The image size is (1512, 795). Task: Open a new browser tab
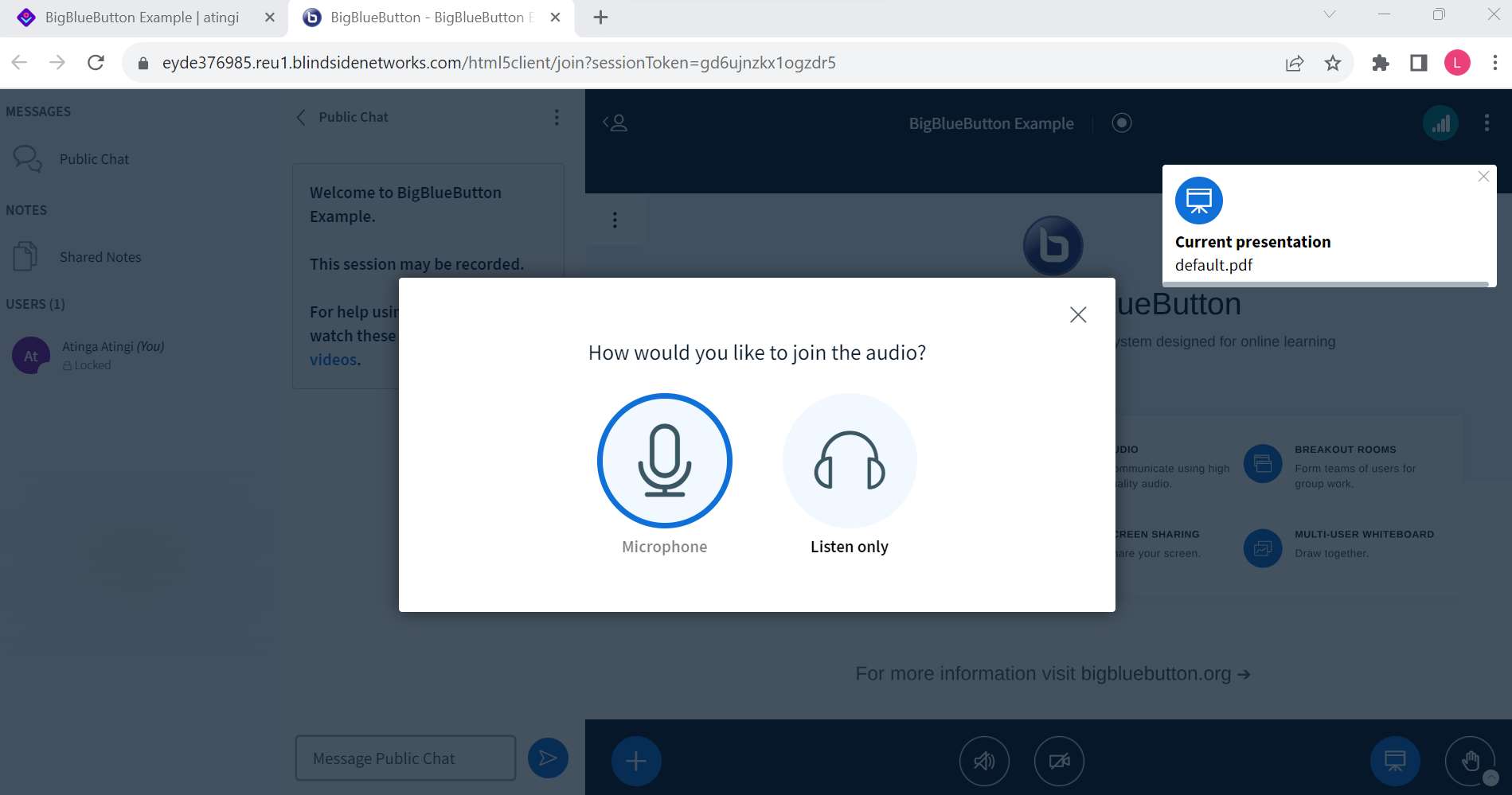tap(601, 18)
